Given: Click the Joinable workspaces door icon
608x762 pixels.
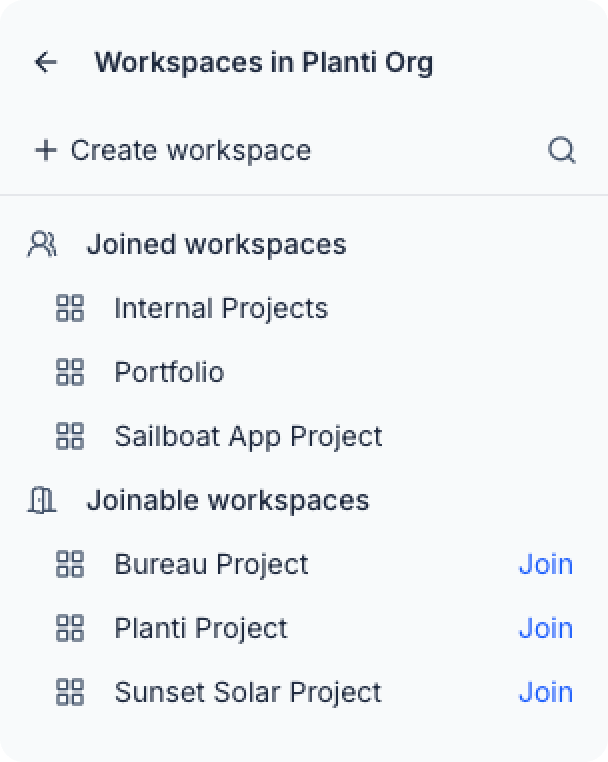Looking at the screenshot, I should pos(42,501).
